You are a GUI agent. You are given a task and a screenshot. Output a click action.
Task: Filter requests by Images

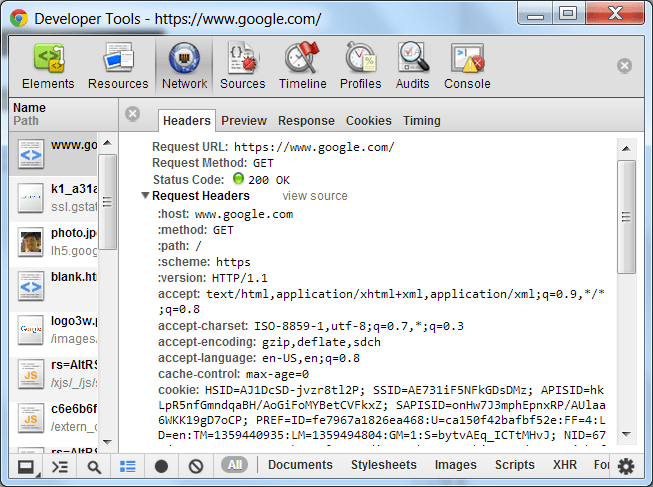pyautogui.click(x=455, y=465)
